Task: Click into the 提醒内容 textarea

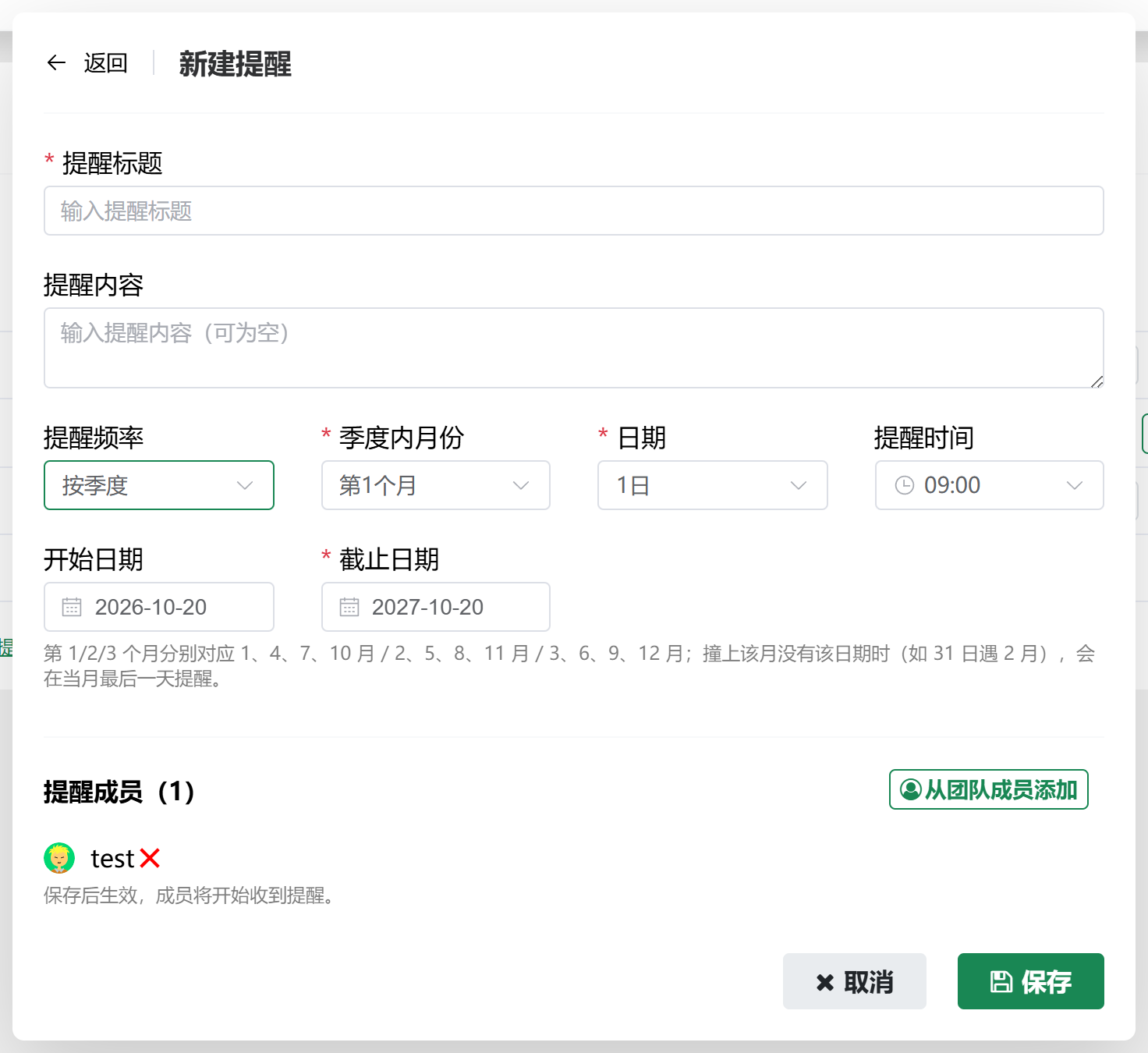Action: pyautogui.click(x=574, y=348)
